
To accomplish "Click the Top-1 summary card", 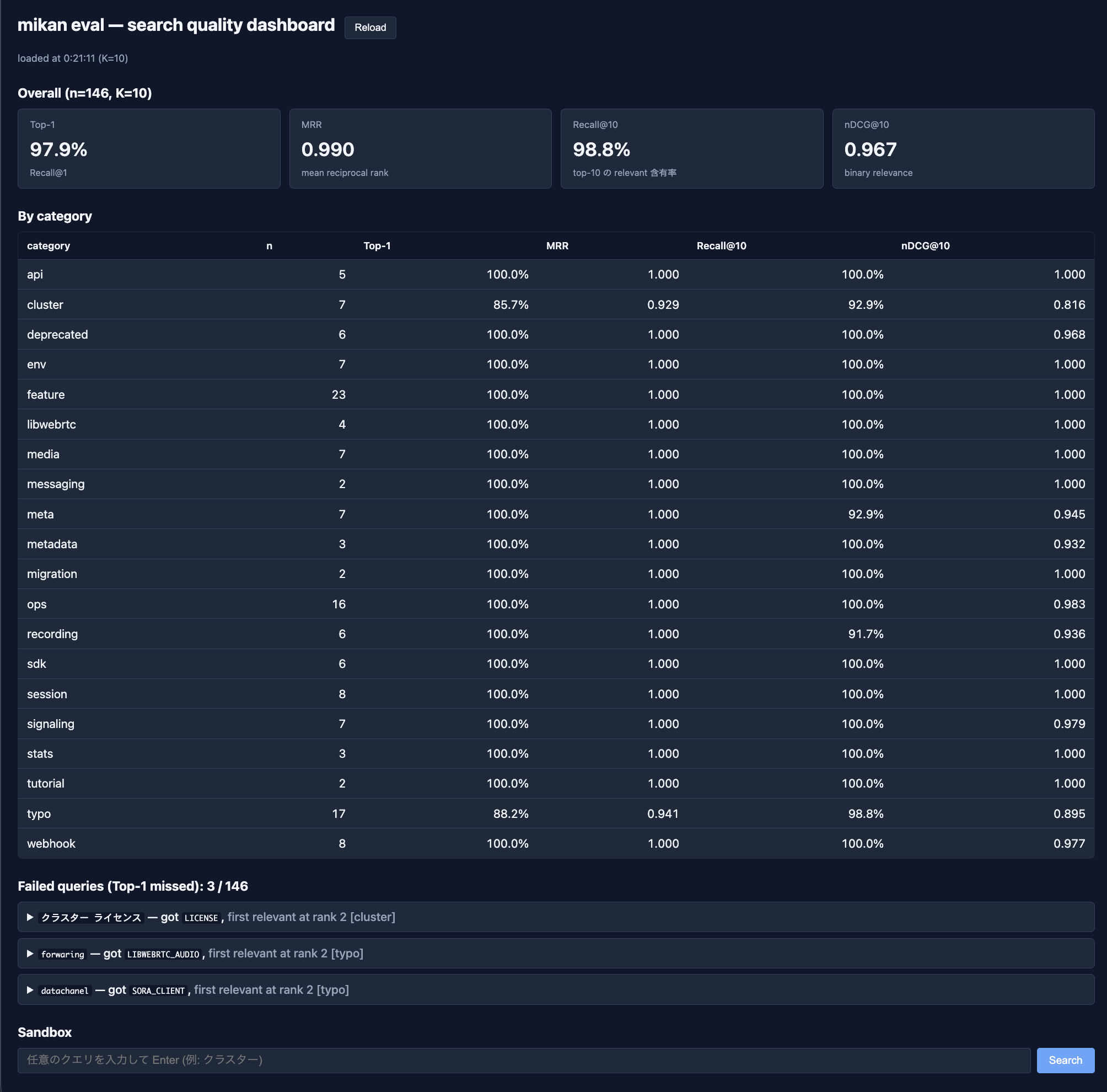I will coord(148,148).
